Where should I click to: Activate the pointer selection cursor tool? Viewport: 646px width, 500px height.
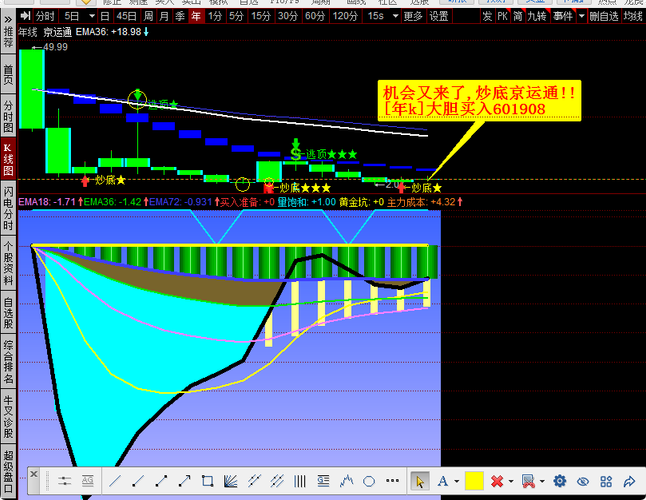pos(420,481)
